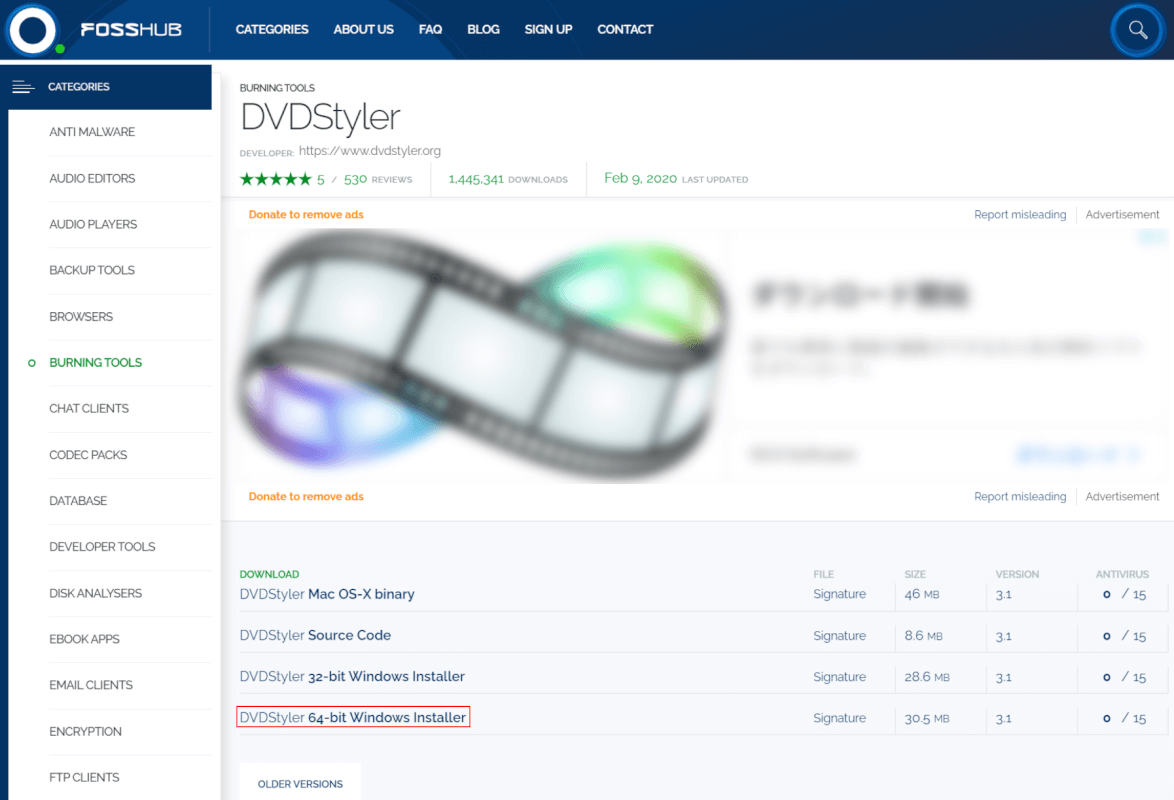Viewport: 1174px width, 800px height.
Task: View antivirus result for 64-bit Windows Installer
Action: pyautogui.click(x=1124, y=718)
